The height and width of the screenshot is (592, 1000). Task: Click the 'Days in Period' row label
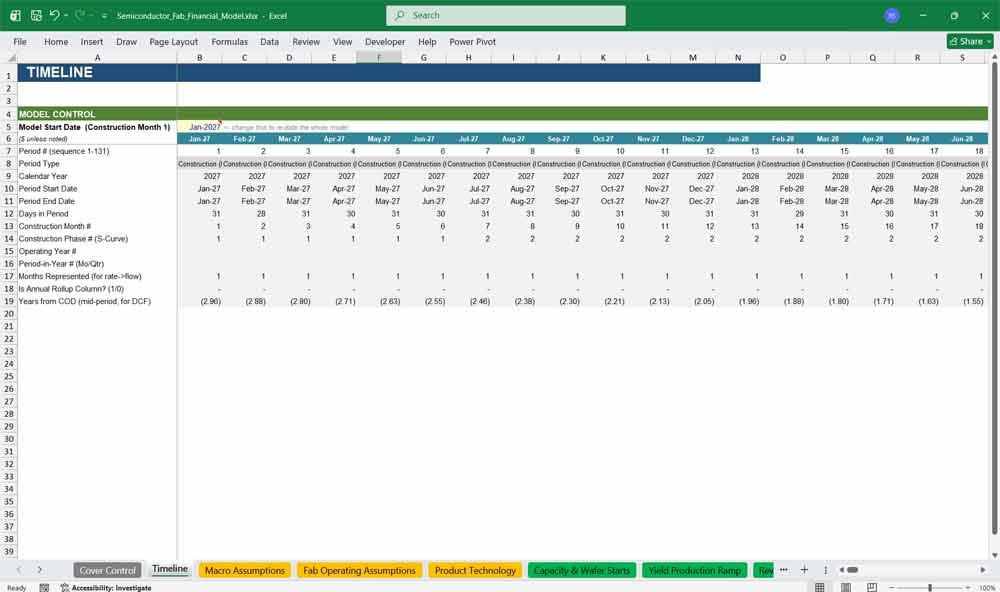pos(43,214)
